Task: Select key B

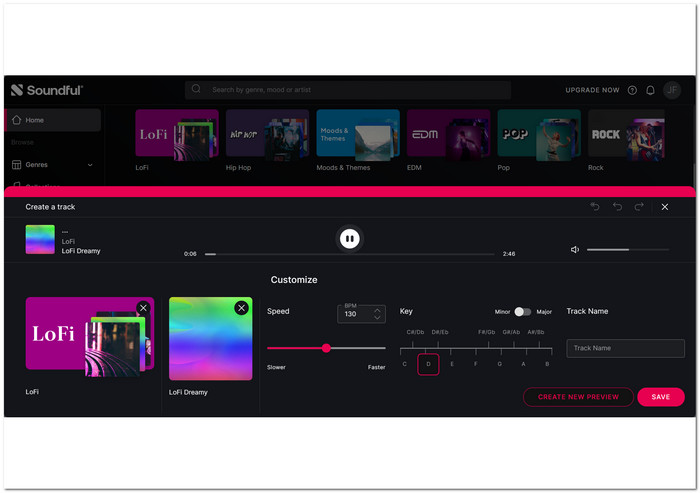Action: [x=547, y=364]
